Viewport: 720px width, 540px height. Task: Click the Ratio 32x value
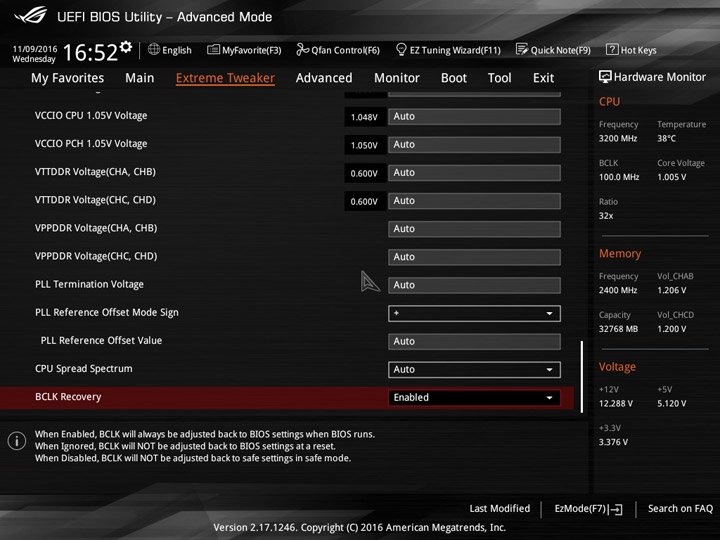pyautogui.click(x=606, y=215)
